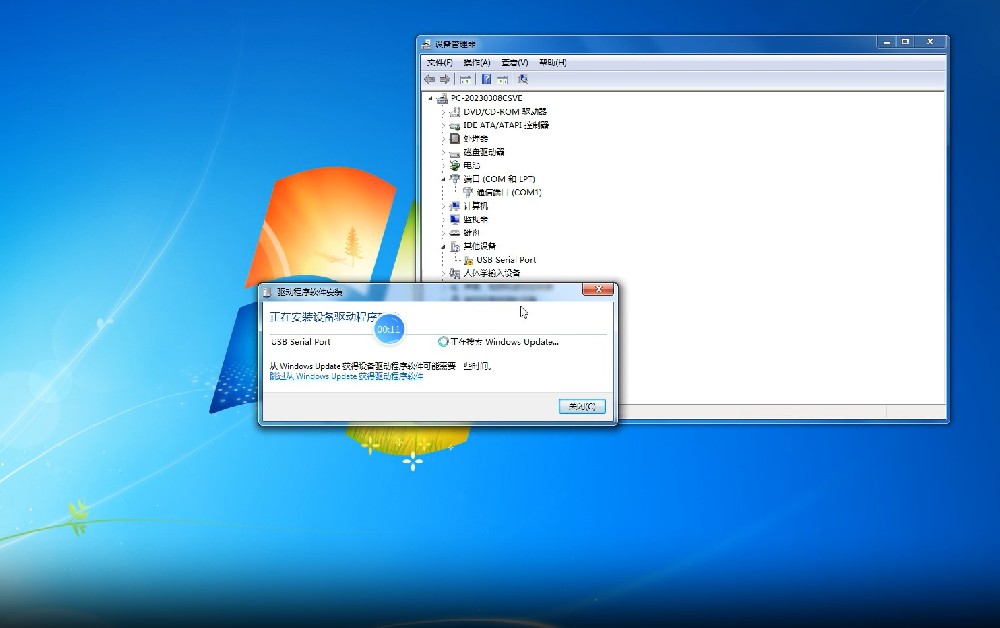Click the skip Windows Update driver link
This screenshot has height=628, width=1000.
pos(346,376)
